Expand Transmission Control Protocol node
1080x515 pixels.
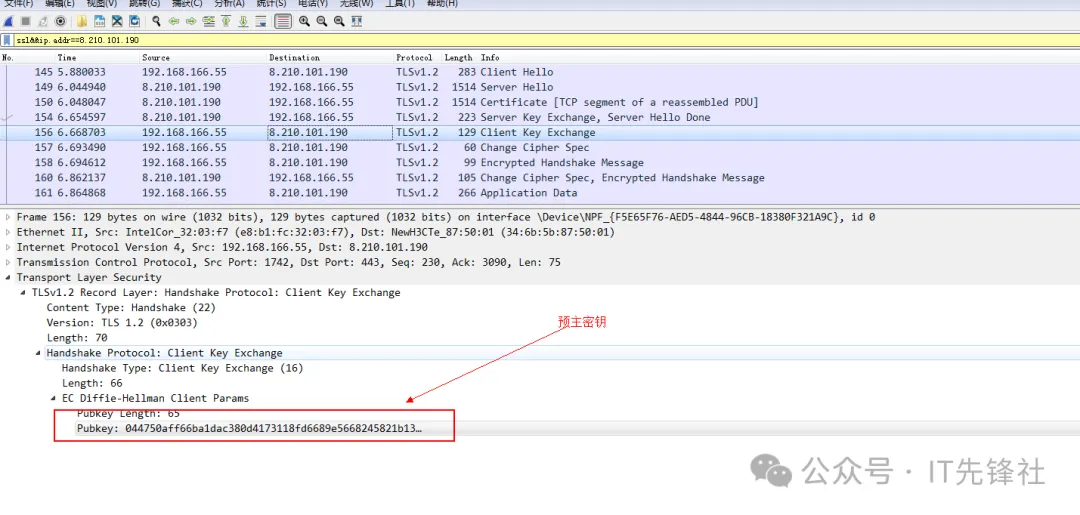pos(8,263)
